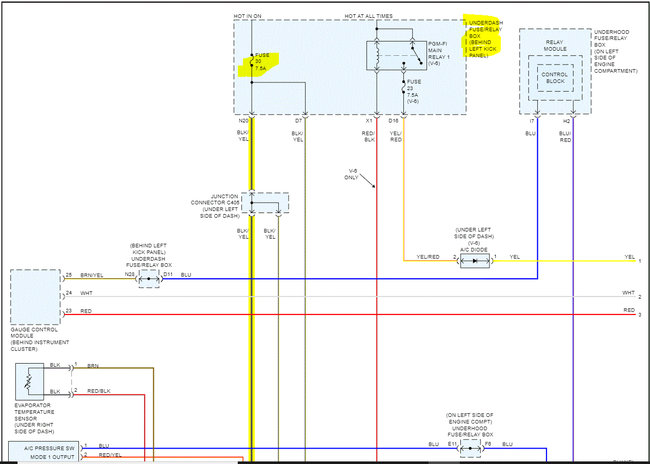Click UNDERHOOD FUSE/RELAY BOX (ON LEFT SIDE OF ENGINE COMPARTMENT) label
This screenshot has height=464, width=650.
click(x=615, y=52)
